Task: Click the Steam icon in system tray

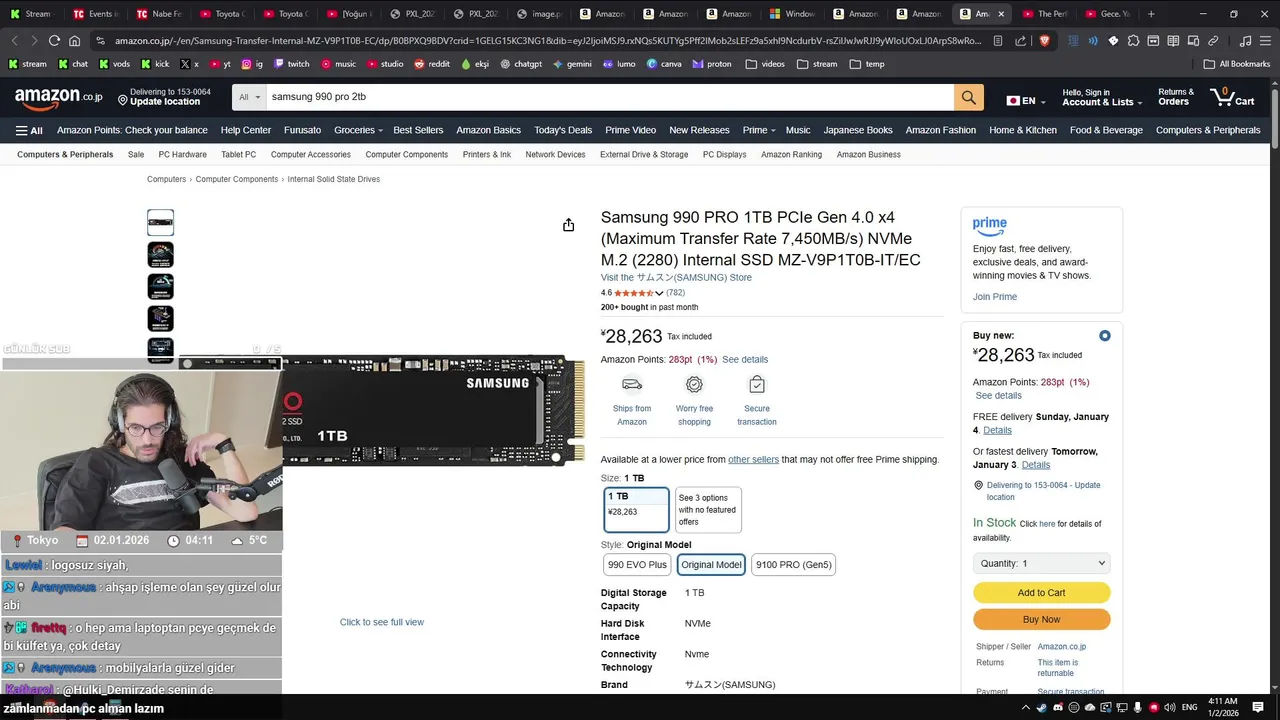Action: click(1041, 708)
